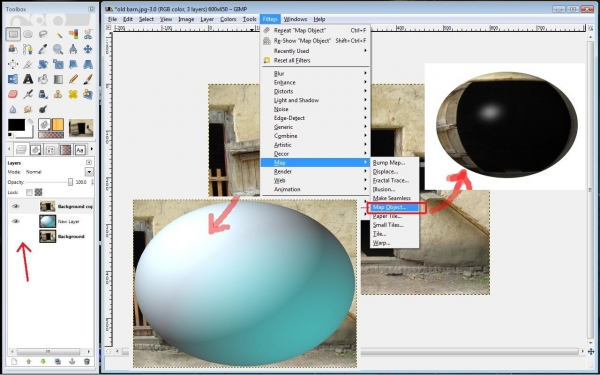Duplicate the layer with the duplicate button
Screen dimensions: 600x375
tap(57, 361)
